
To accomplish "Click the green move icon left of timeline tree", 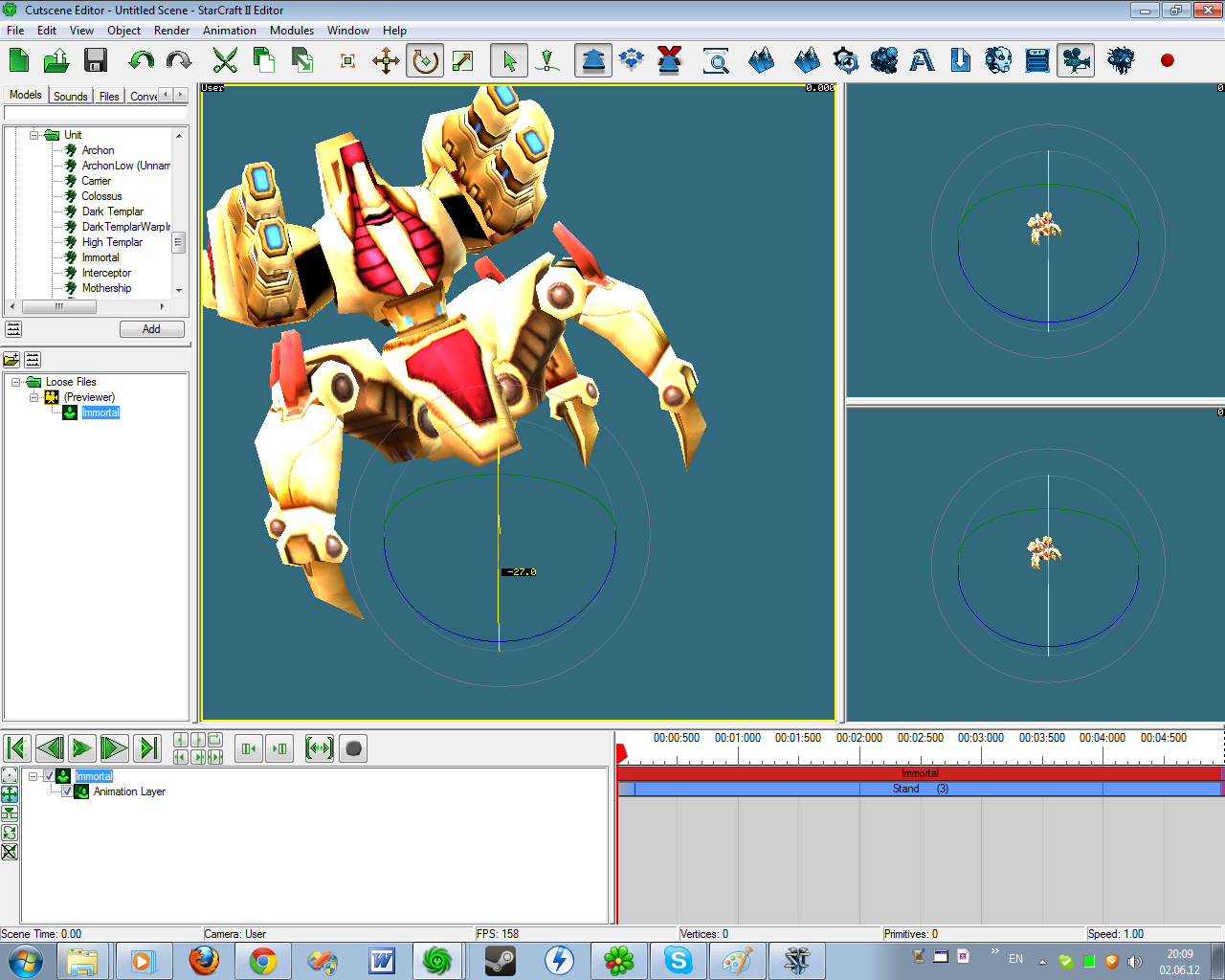I will (x=10, y=794).
